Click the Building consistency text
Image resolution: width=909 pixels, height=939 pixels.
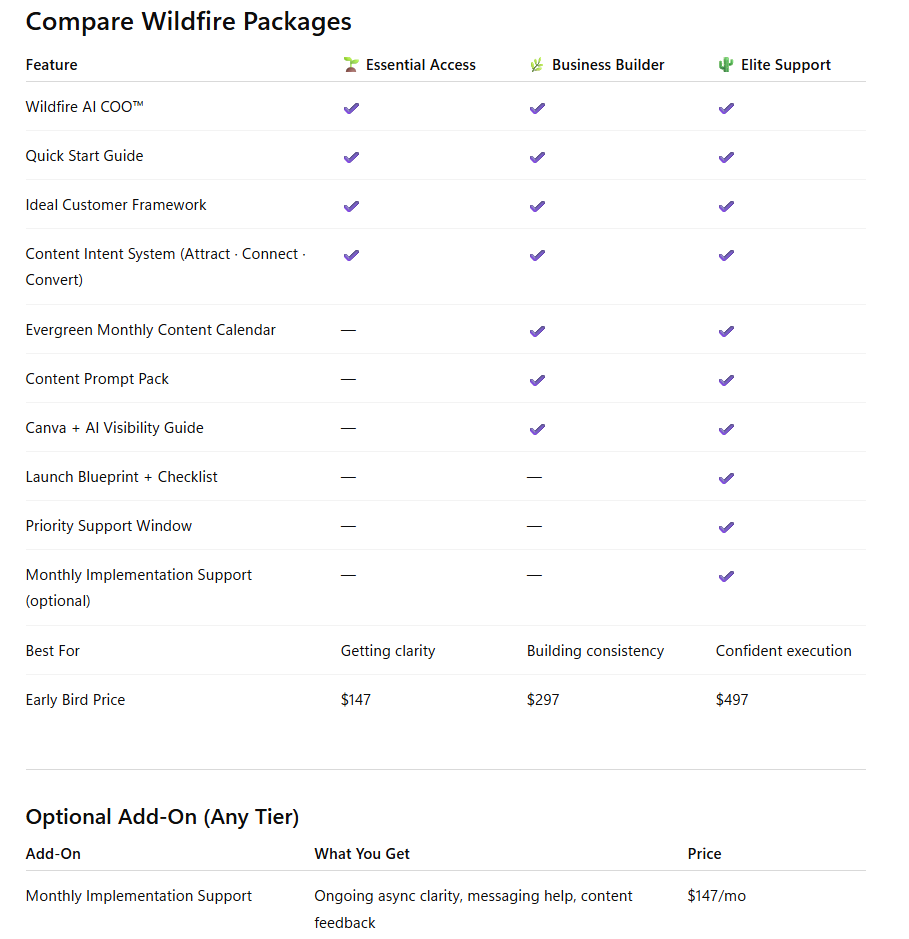pos(595,651)
